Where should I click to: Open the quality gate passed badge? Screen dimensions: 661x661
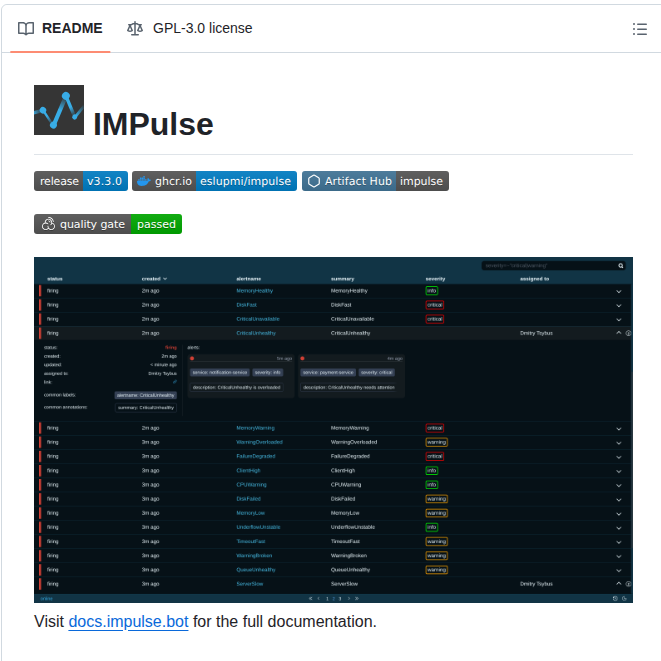point(108,224)
